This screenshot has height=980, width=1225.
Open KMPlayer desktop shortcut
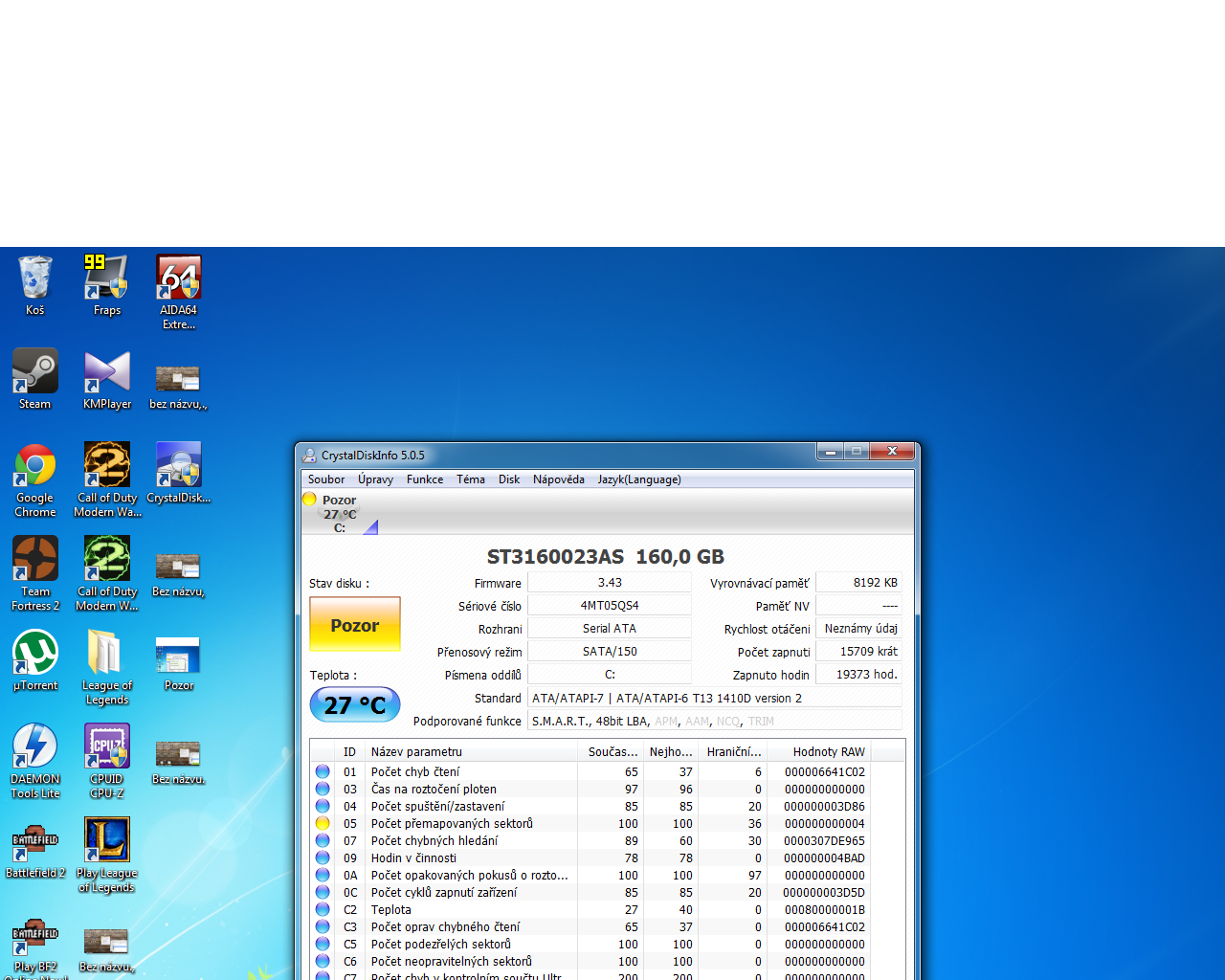click(106, 378)
